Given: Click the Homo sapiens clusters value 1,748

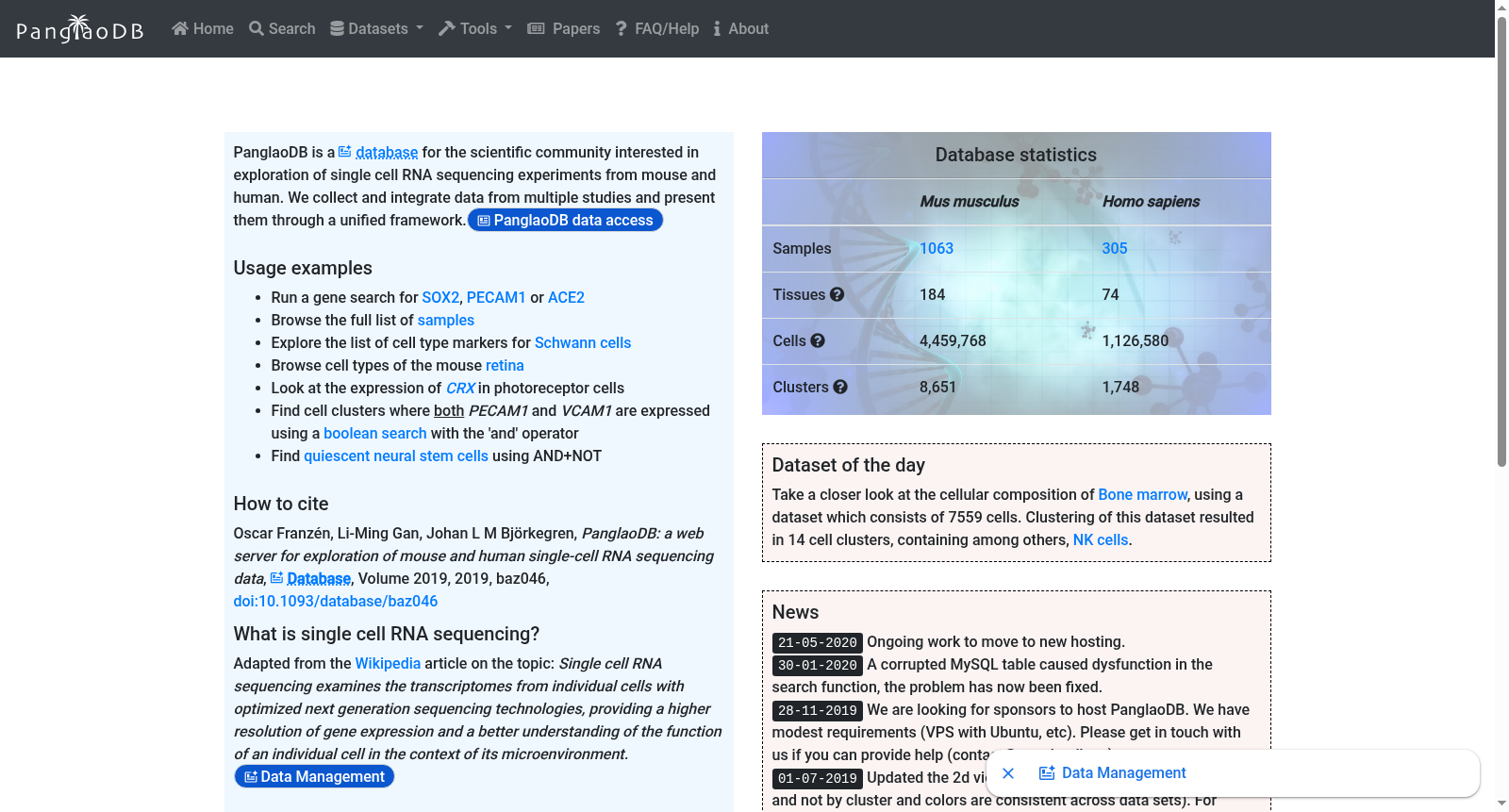Looking at the screenshot, I should [x=1121, y=387].
